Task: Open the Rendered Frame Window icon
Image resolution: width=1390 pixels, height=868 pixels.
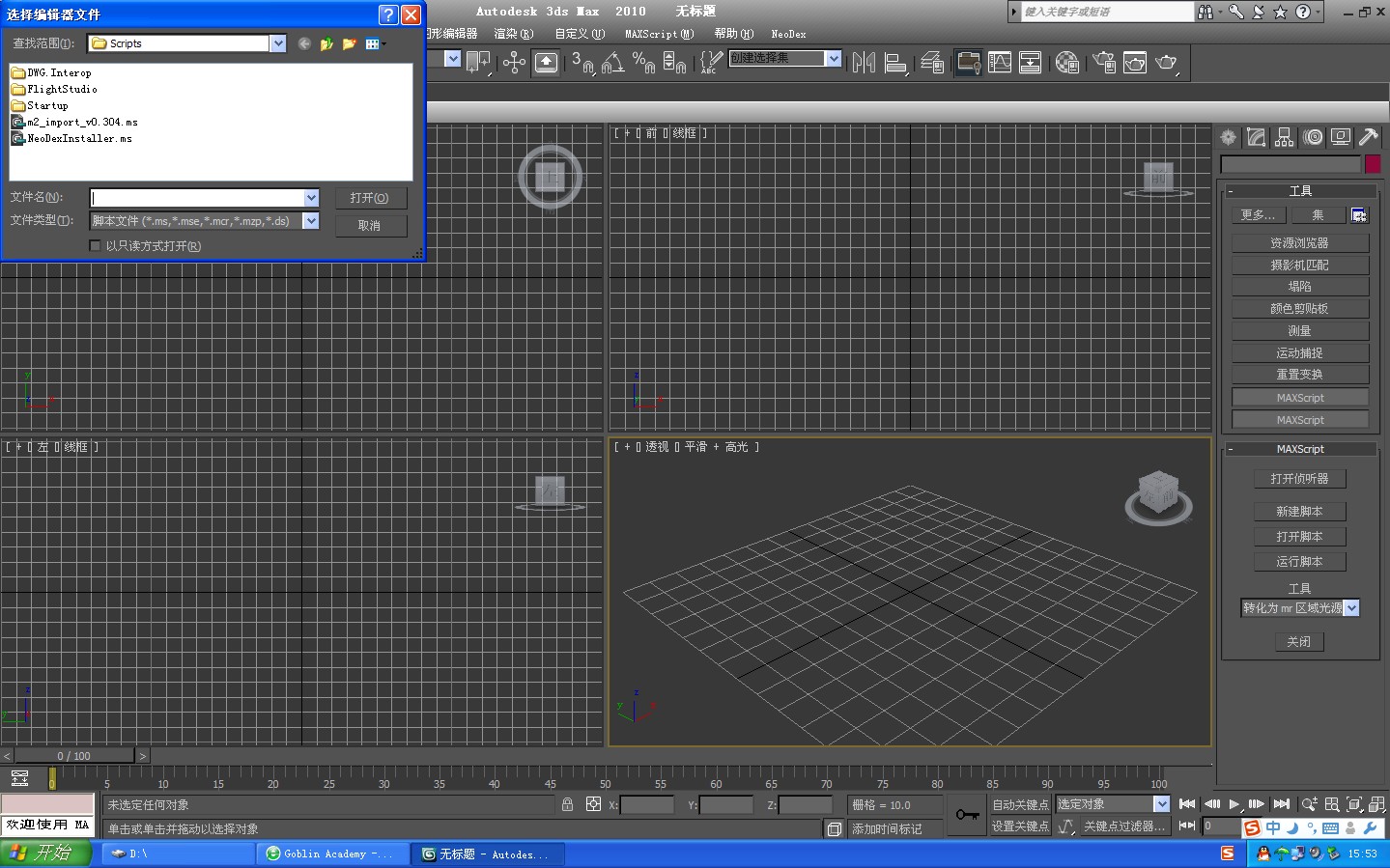Action: (1135, 63)
